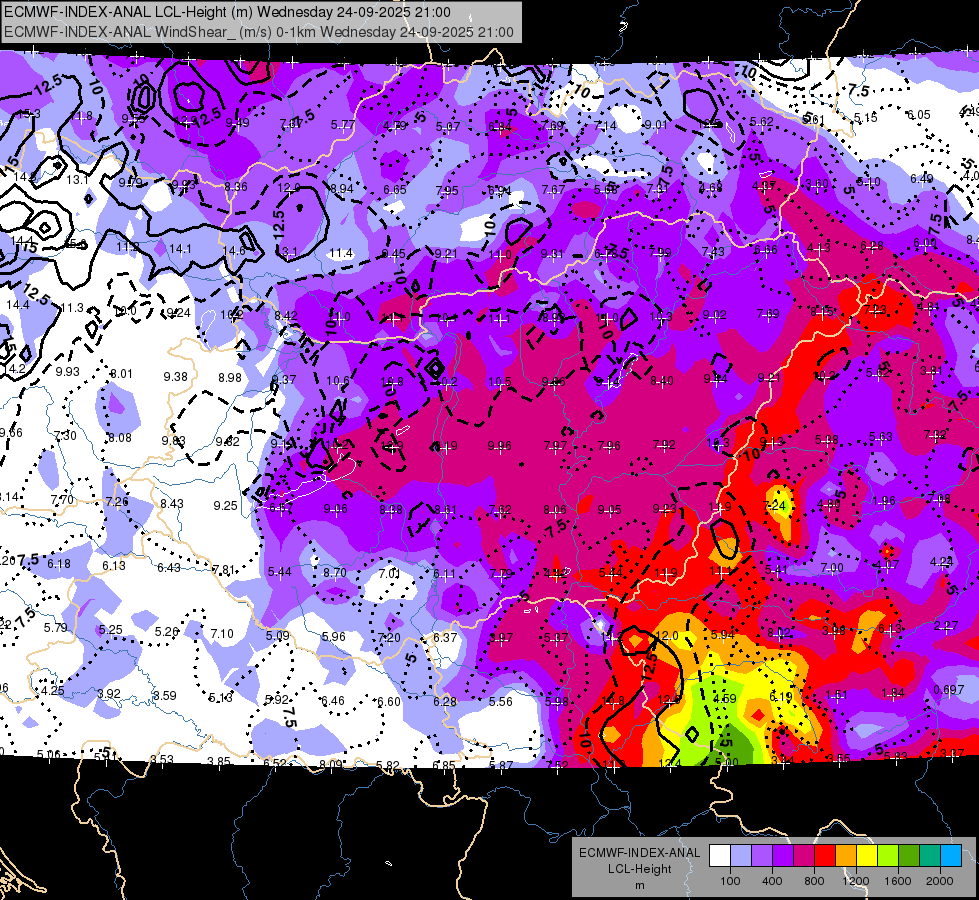Click the wind shear value 5.94
The width and height of the screenshot is (979, 900).
[x=723, y=635]
